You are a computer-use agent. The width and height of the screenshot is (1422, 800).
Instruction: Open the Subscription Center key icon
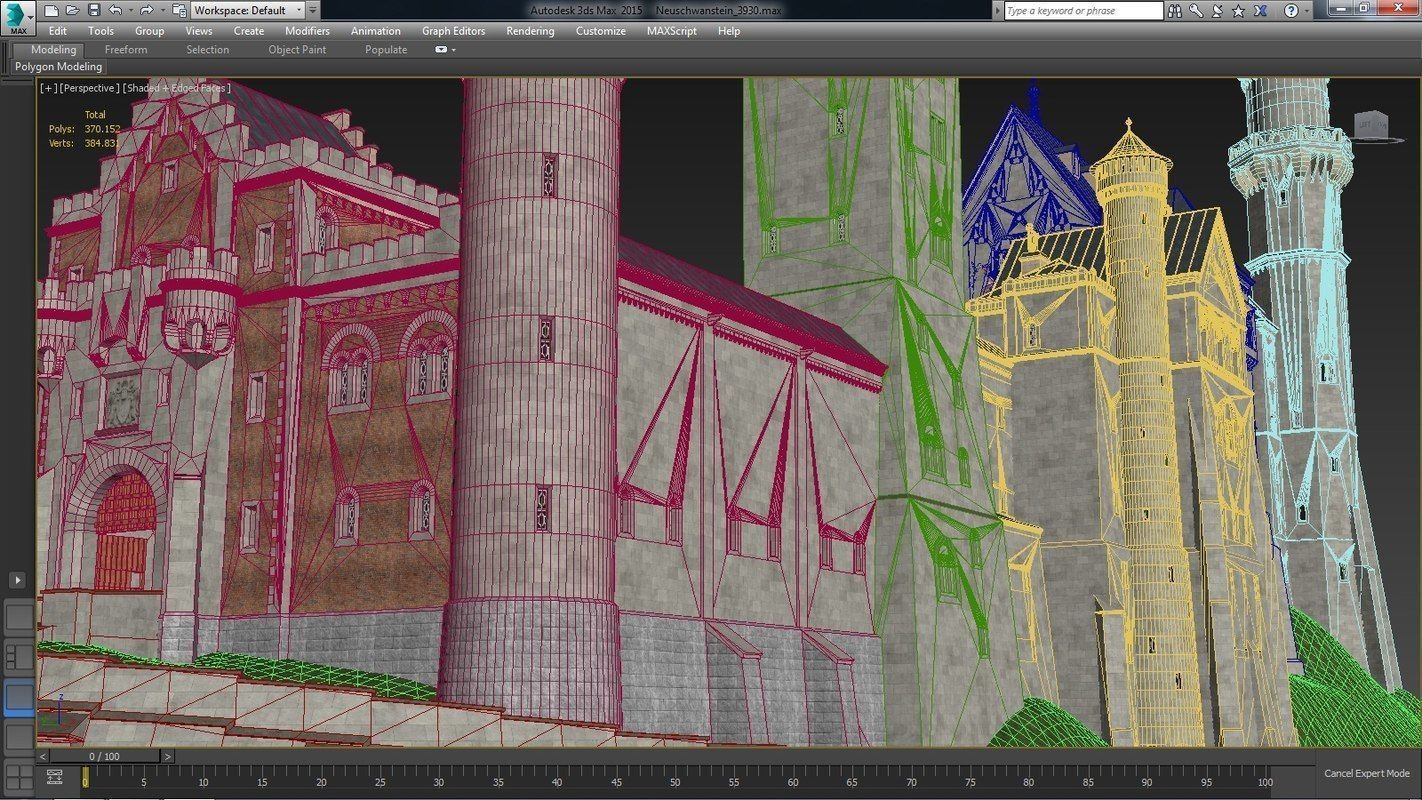[x=1196, y=10]
